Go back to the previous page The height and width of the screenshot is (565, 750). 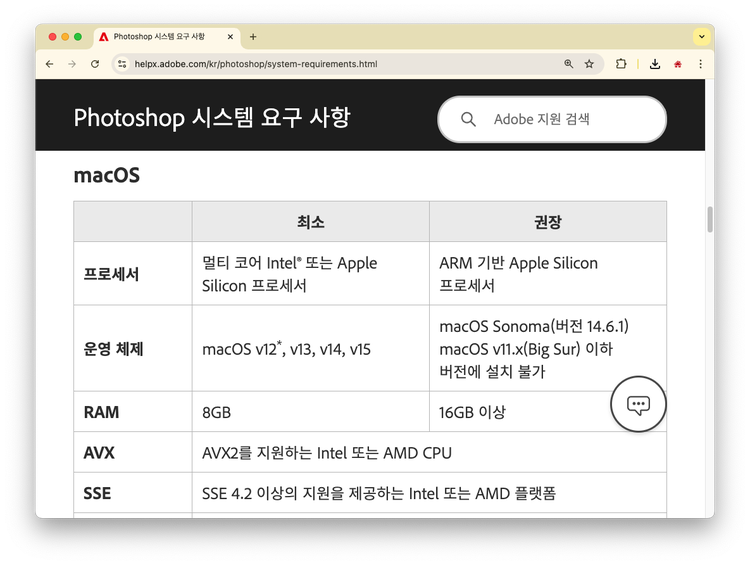pos(50,64)
